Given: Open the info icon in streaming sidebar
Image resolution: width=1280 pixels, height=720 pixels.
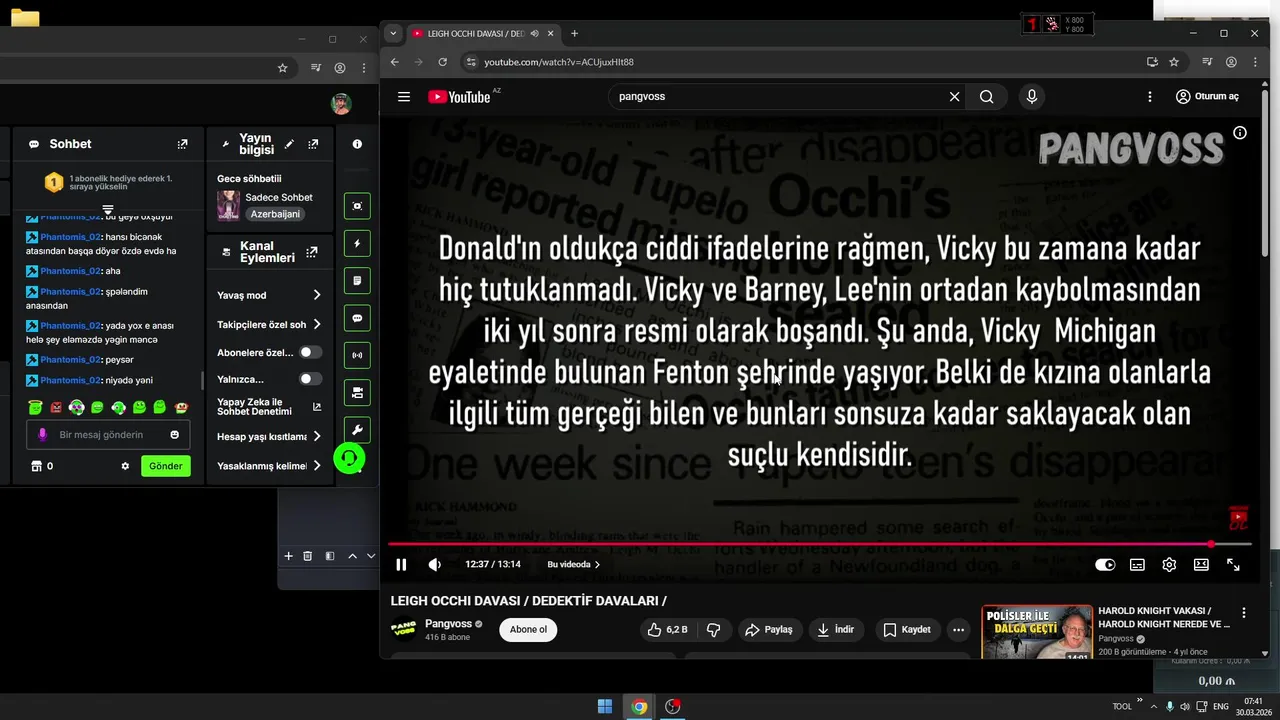Looking at the screenshot, I should coord(357,144).
